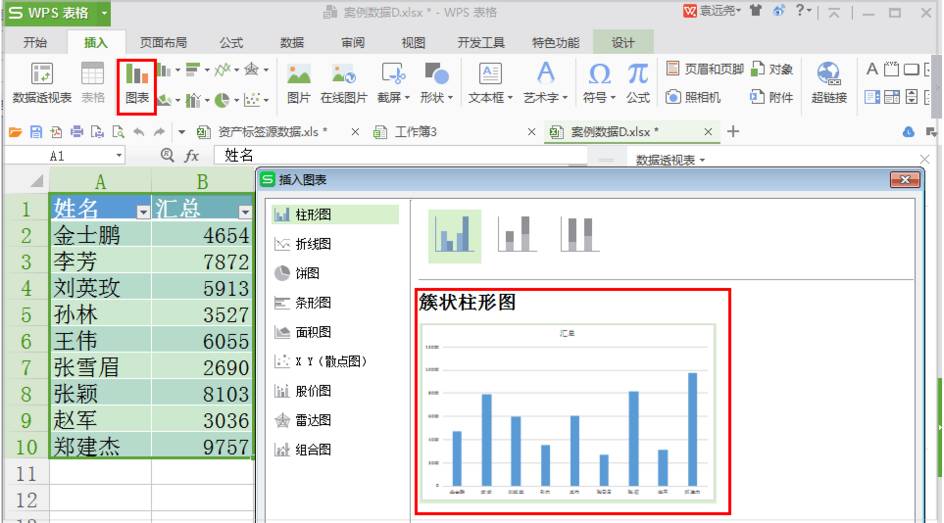Switch to the 视图 ribbon tab
This screenshot has height=523, width=944.
pos(414,43)
